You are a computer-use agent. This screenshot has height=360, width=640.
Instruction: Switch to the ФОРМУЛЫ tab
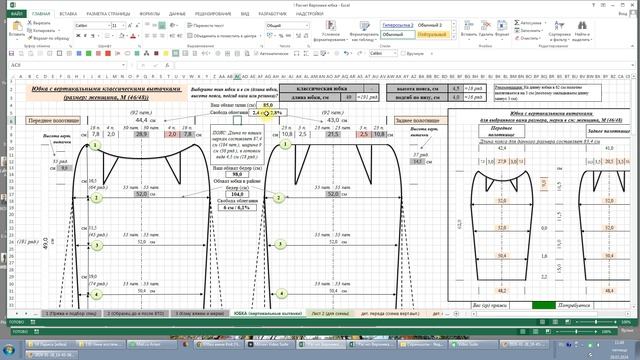(150, 14)
